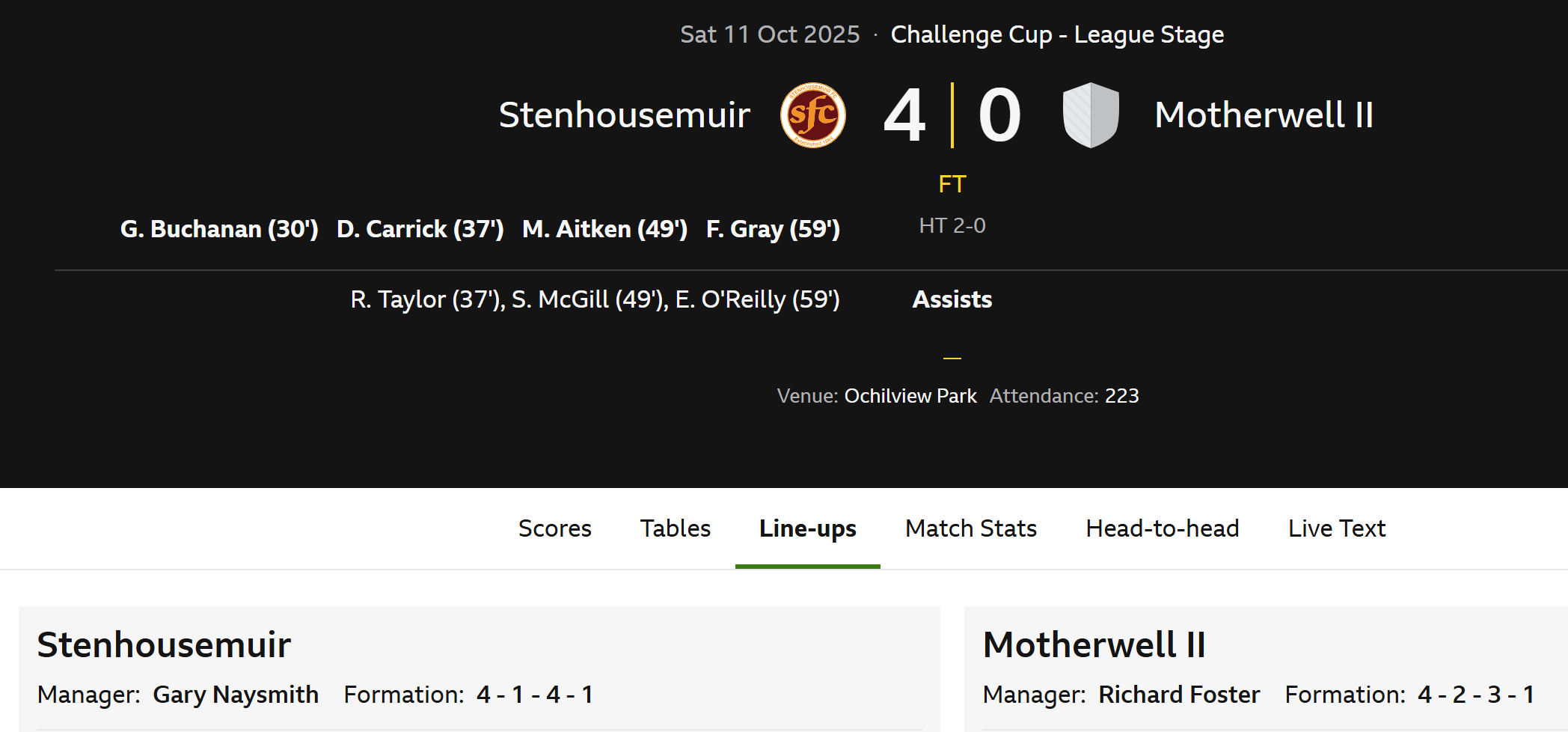Select the Line-ups tab
The image size is (1568, 732).
click(807, 528)
